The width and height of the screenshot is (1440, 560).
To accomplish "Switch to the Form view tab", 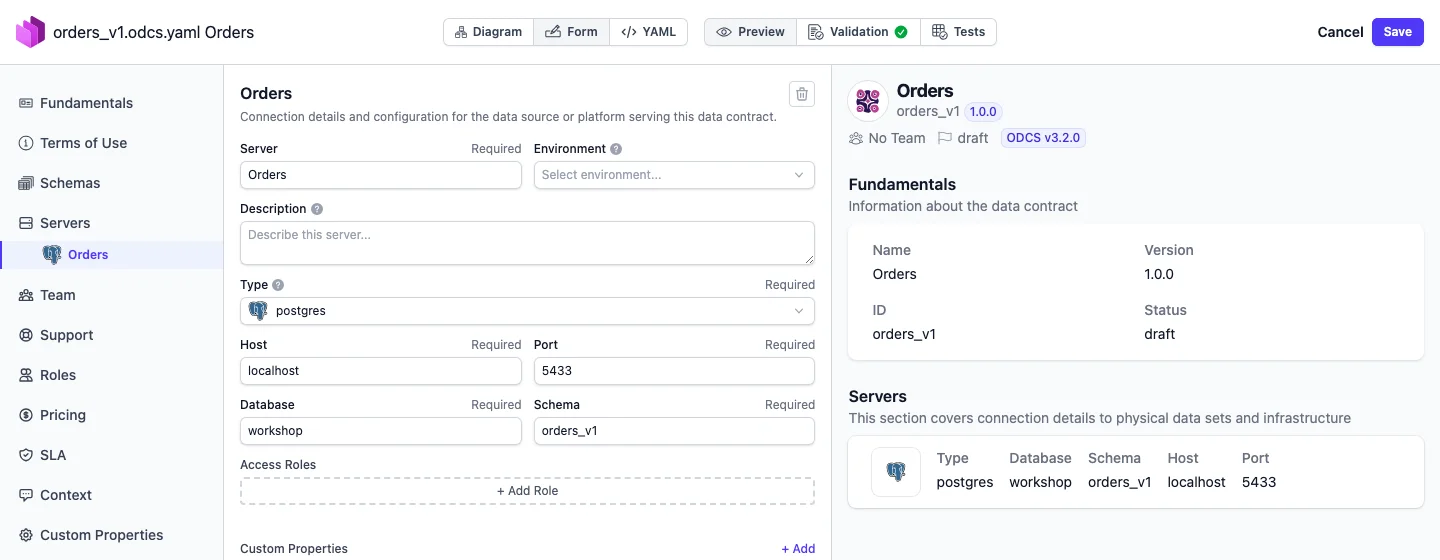I will point(571,32).
